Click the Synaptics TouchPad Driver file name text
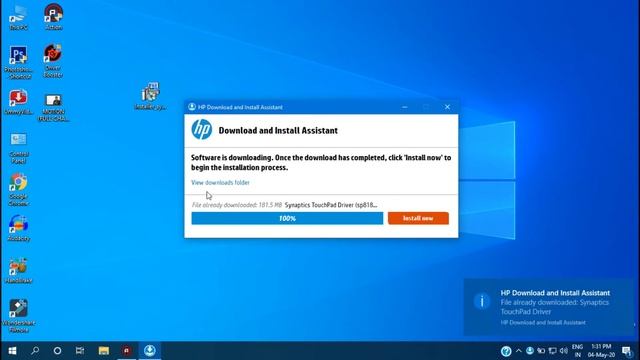 tap(331, 205)
